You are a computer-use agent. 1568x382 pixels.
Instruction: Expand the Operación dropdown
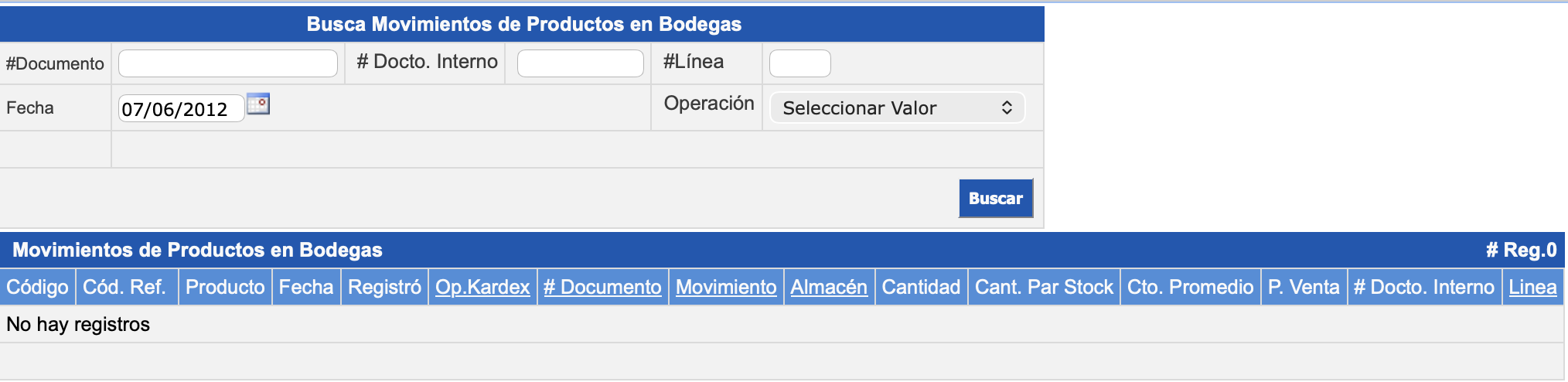coord(897,108)
